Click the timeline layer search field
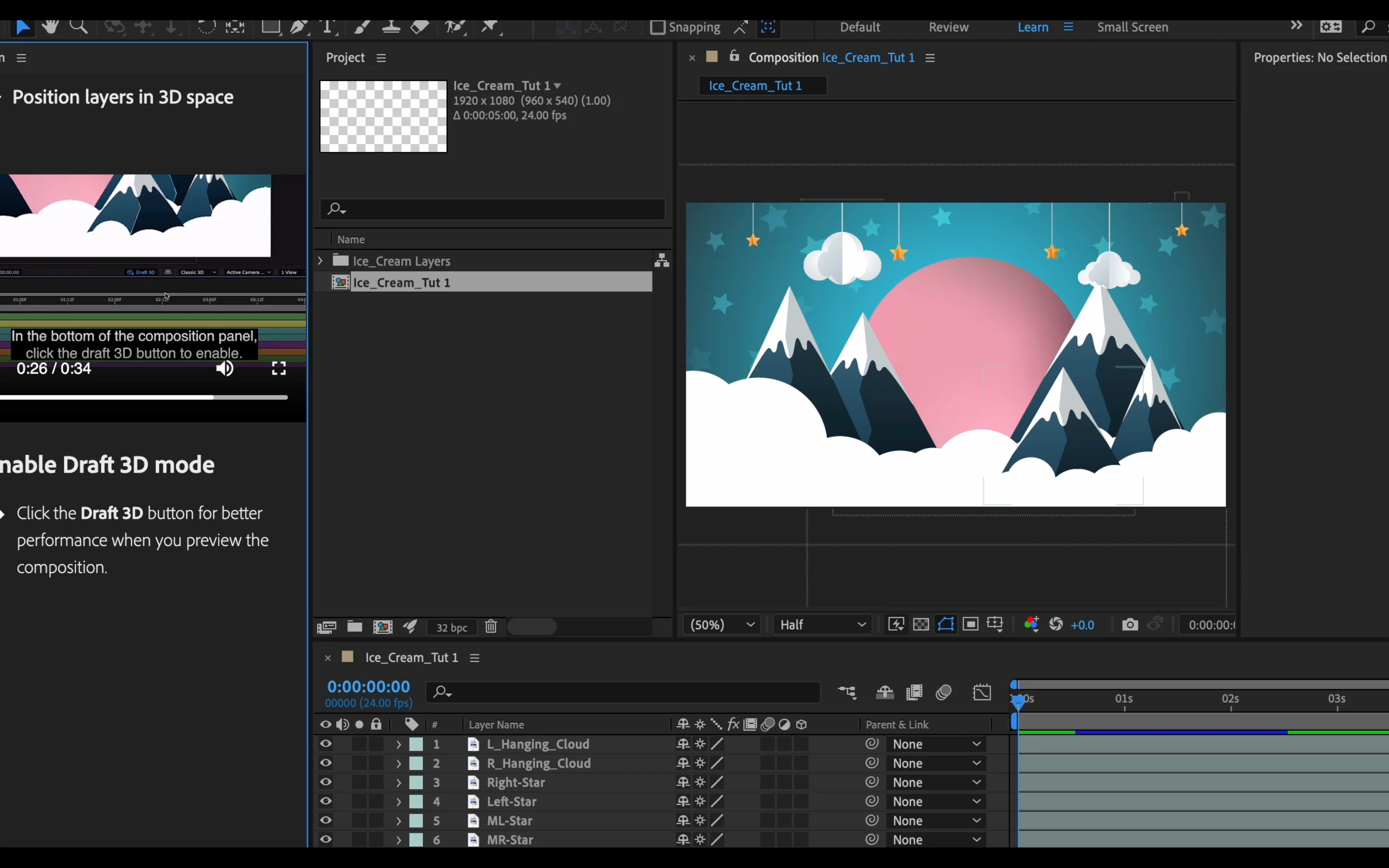Screen dimensions: 1389x868 (x=623, y=692)
